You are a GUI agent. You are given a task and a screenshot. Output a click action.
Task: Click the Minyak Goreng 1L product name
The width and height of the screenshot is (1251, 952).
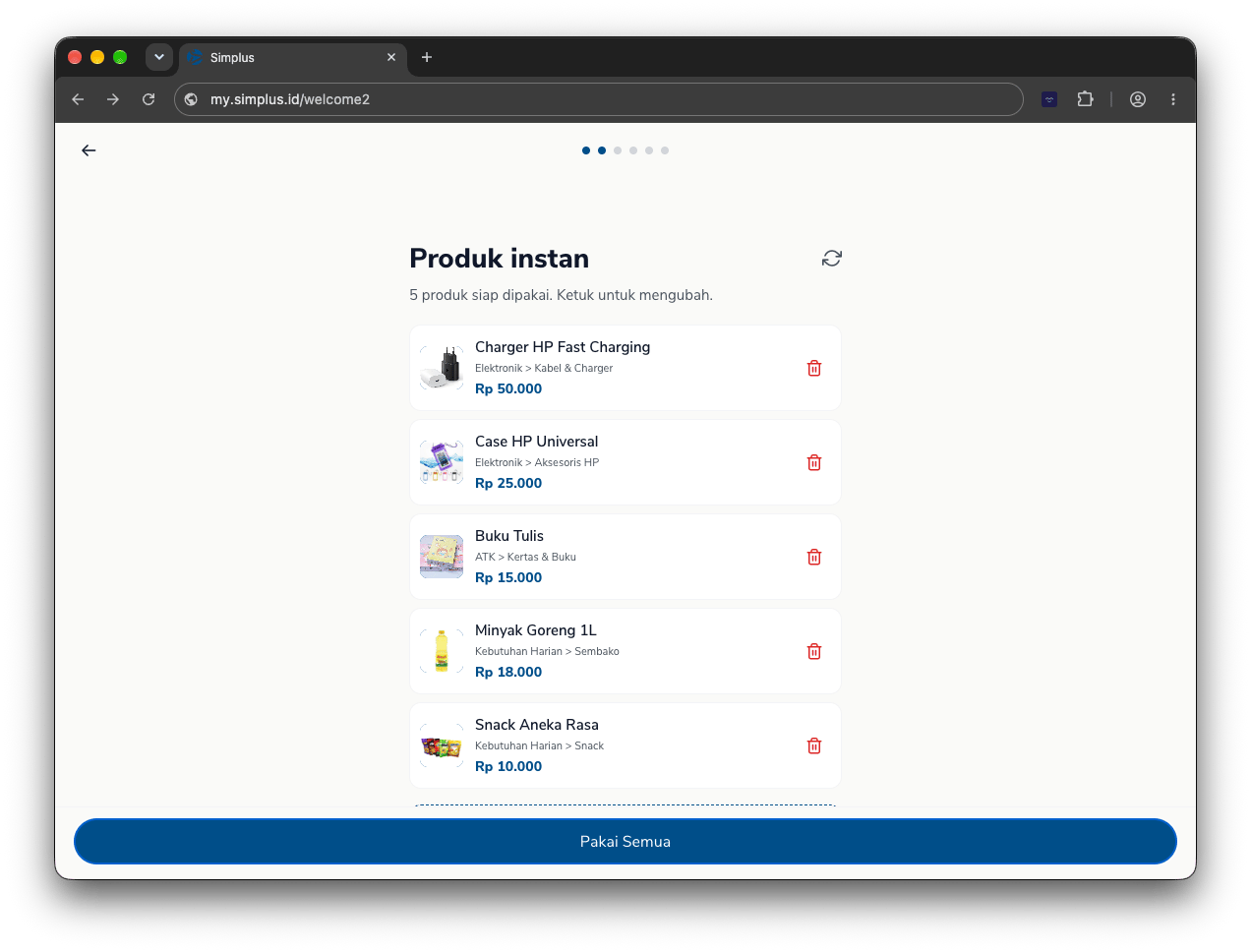pyautogui.click(x=536, y=630)
